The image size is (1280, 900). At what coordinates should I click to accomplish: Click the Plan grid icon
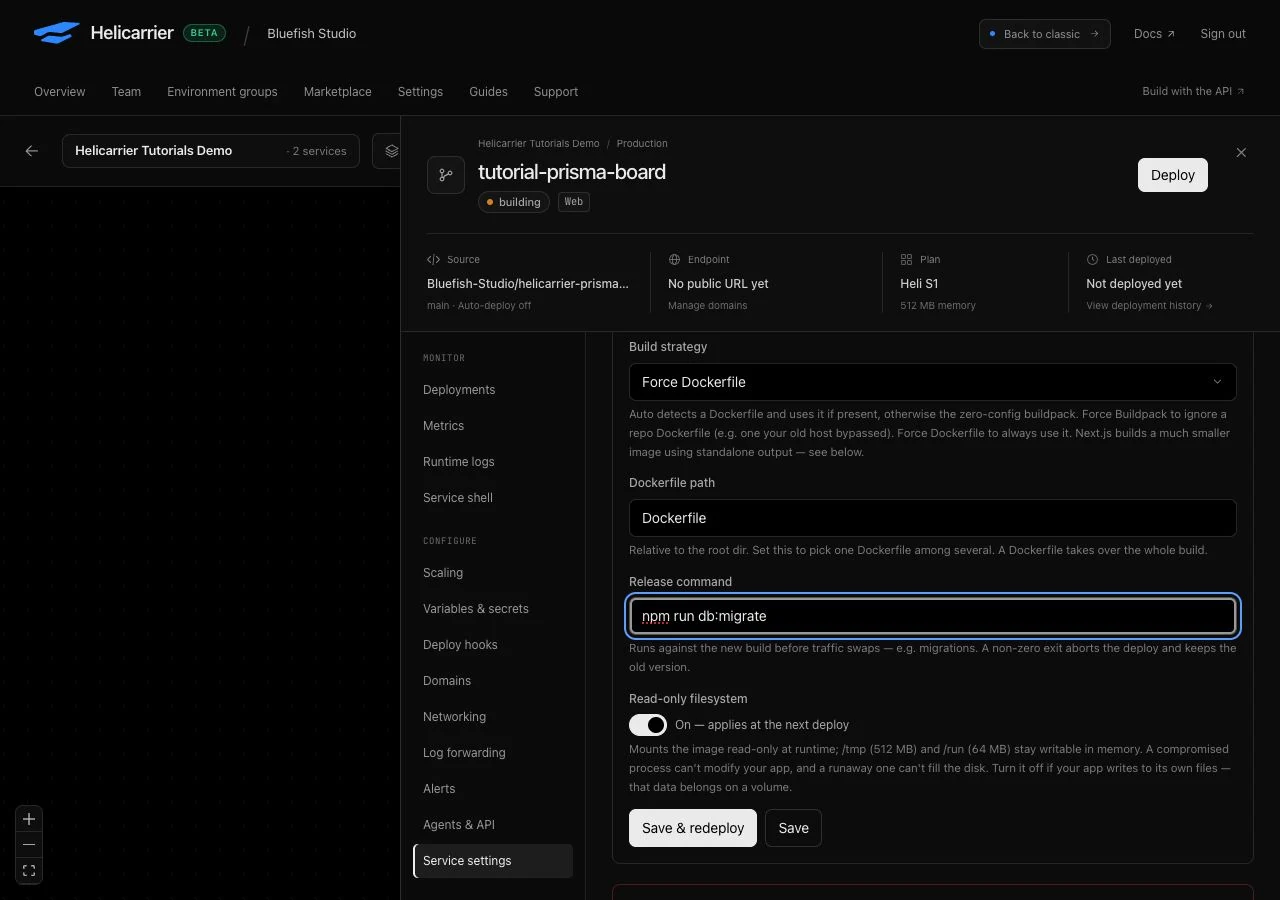click(906, 259)
